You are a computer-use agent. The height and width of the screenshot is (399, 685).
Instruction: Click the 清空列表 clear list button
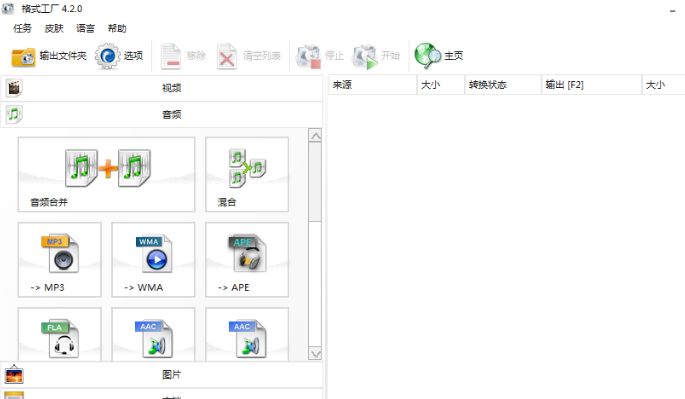click(x=249, y=56)
